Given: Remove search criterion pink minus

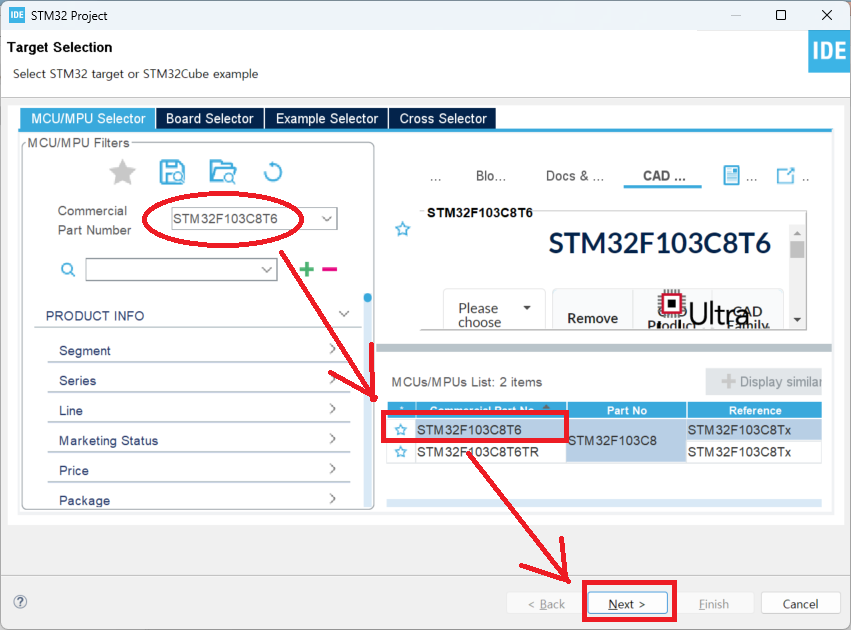Looking at the screenshot, I should click(x=329, y=269).
